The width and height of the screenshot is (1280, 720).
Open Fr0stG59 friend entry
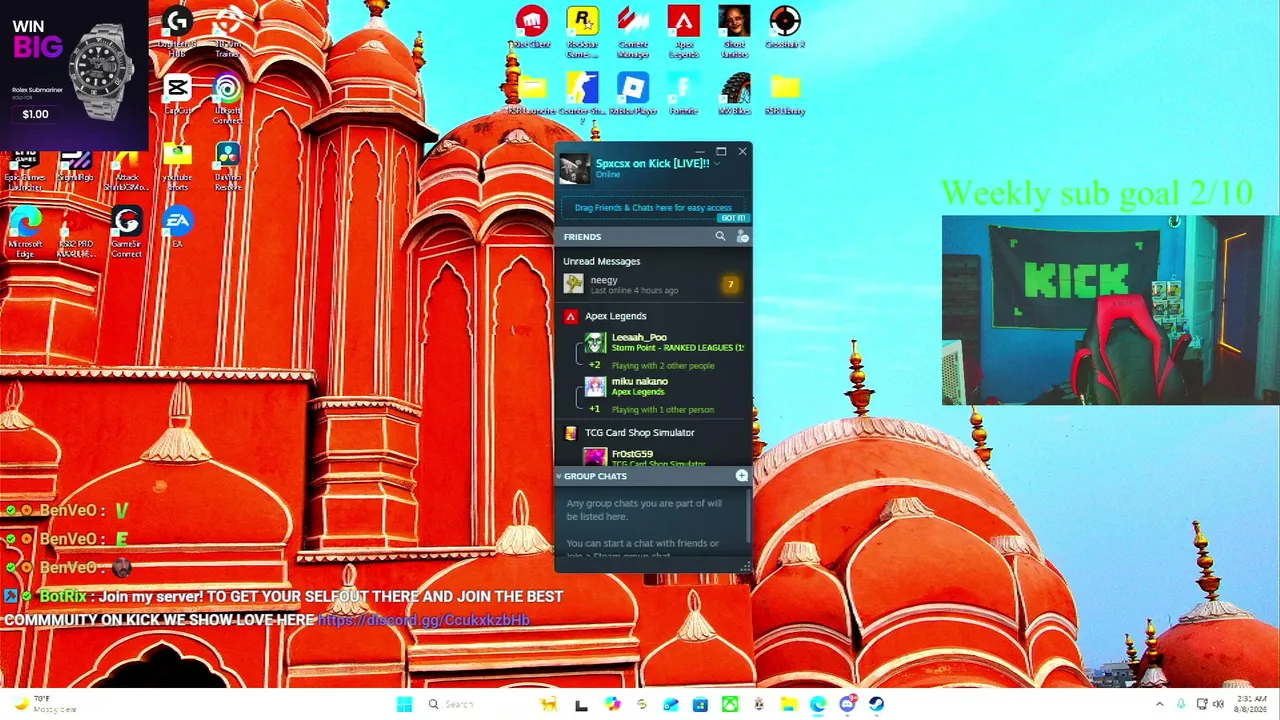(665, 457)
